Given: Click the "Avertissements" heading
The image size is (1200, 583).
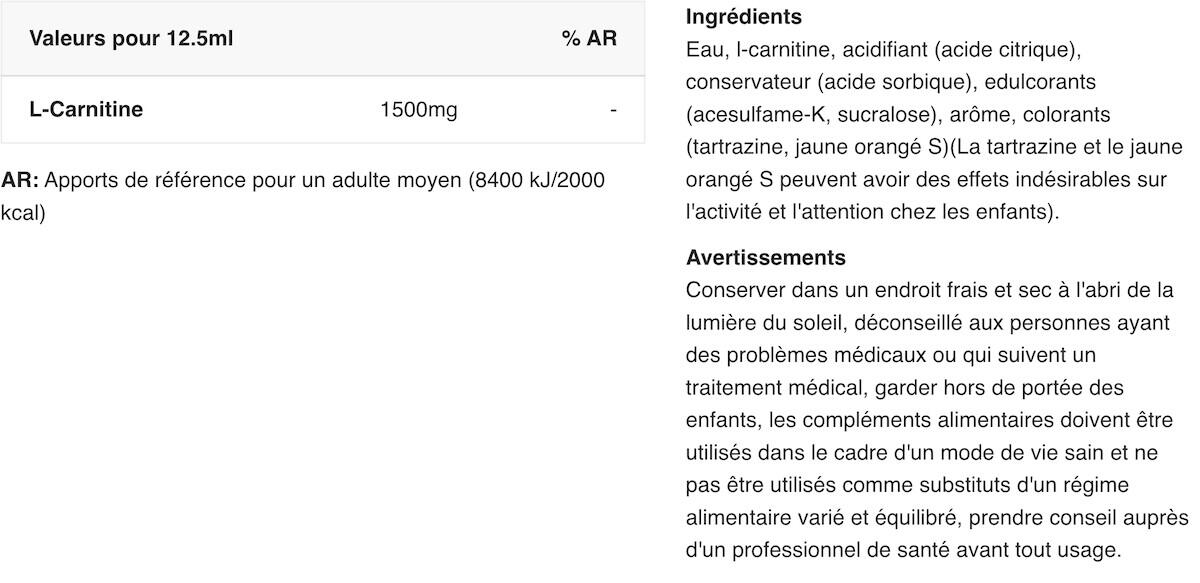Looking at the screenshot, I should 766,257.
